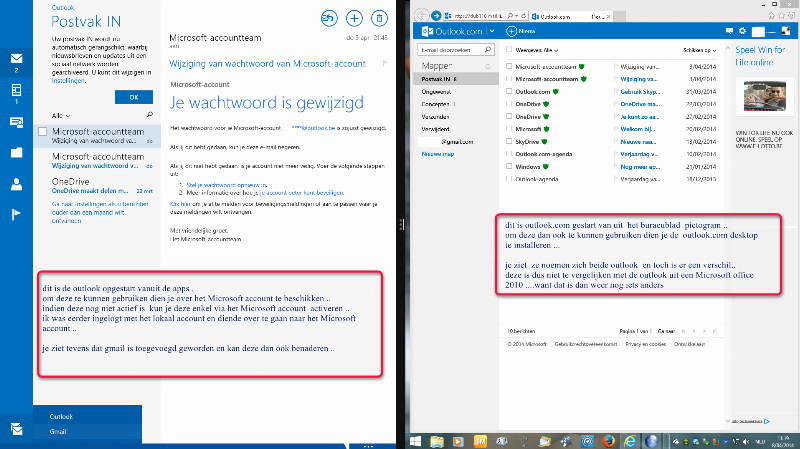800x449 pixels.
Task: Check the OneDrive message dated 27/02/2014
Action: coord(509,116)
